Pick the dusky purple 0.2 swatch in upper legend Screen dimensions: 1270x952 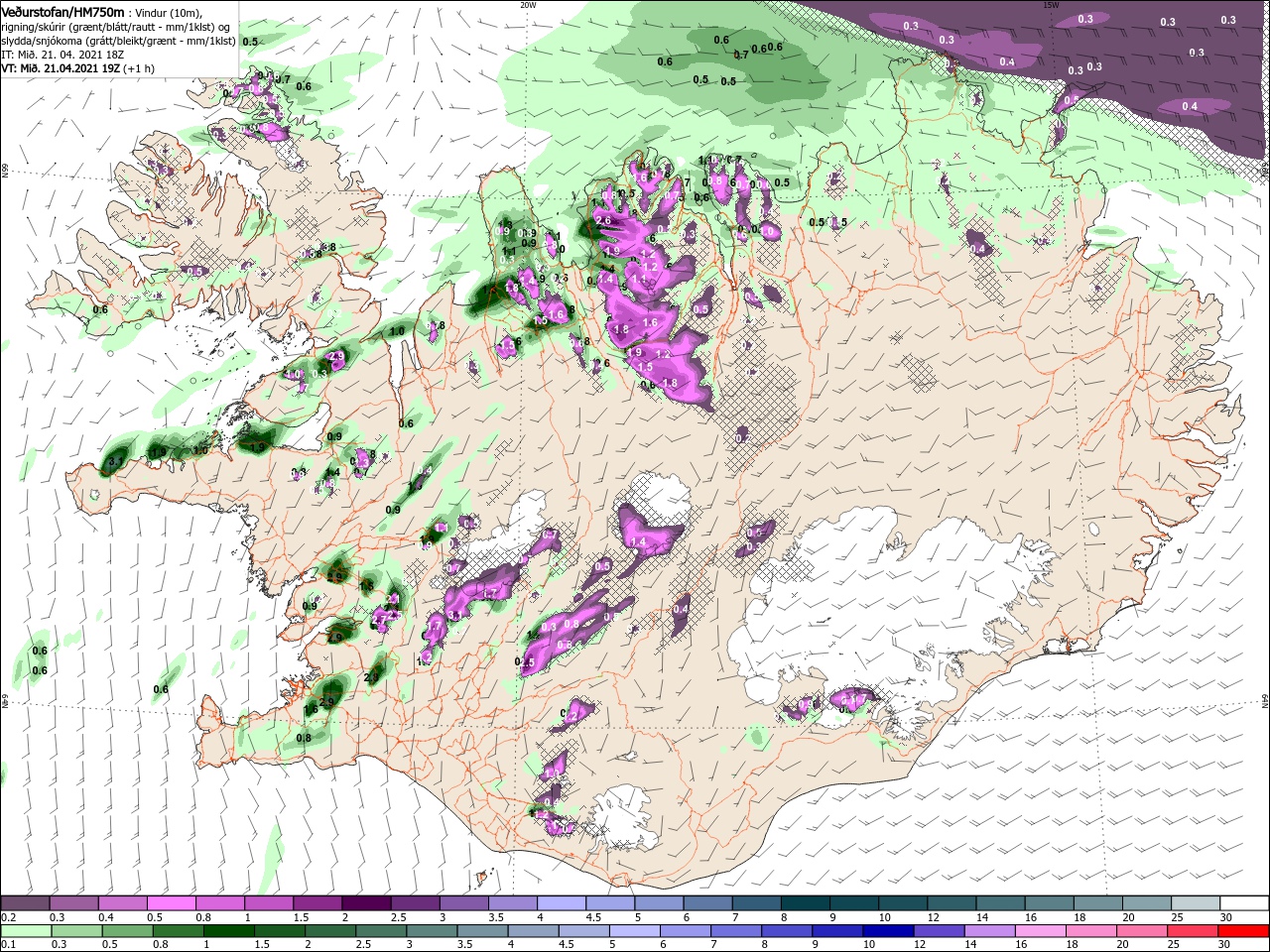click(25, 903)
